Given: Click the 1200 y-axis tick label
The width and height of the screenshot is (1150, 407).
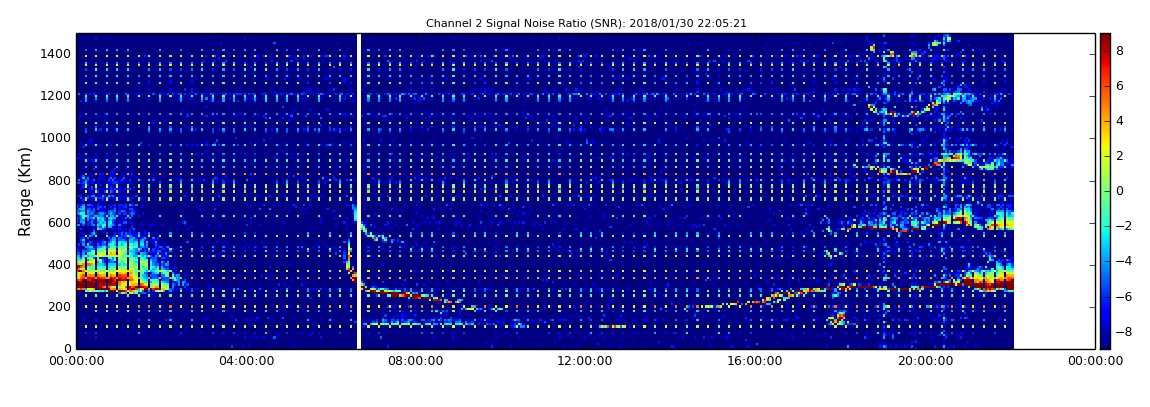Looking at the screenshot, I should [x=57, y=96].
